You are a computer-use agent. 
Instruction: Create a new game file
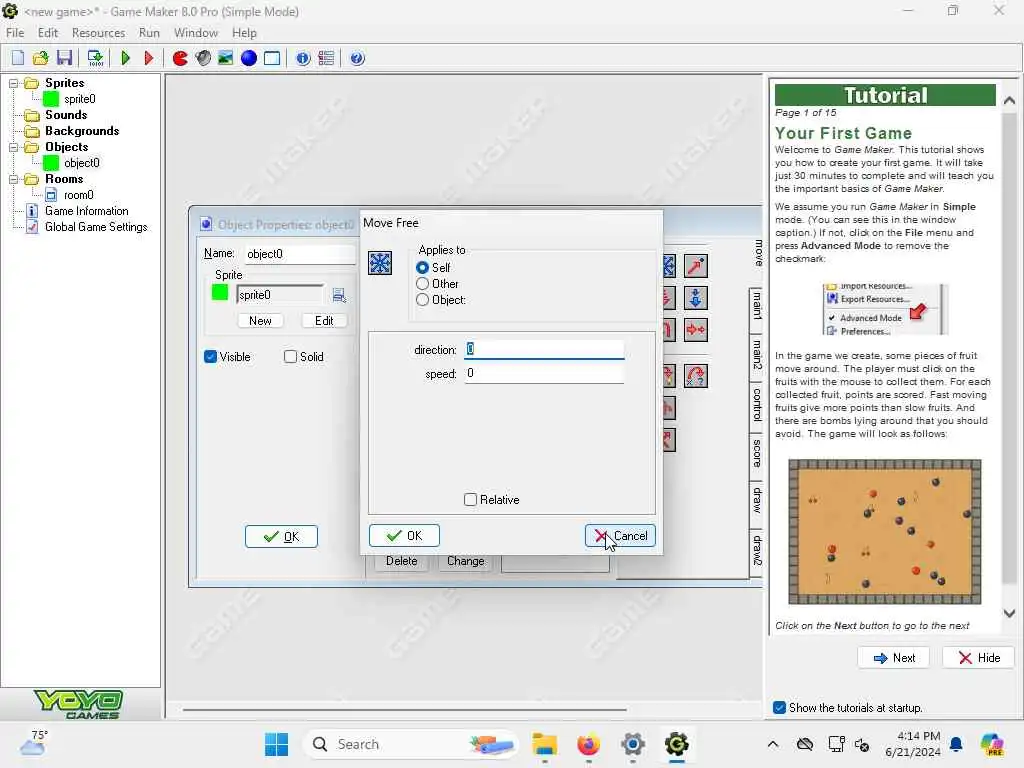(x=18, y=58)
